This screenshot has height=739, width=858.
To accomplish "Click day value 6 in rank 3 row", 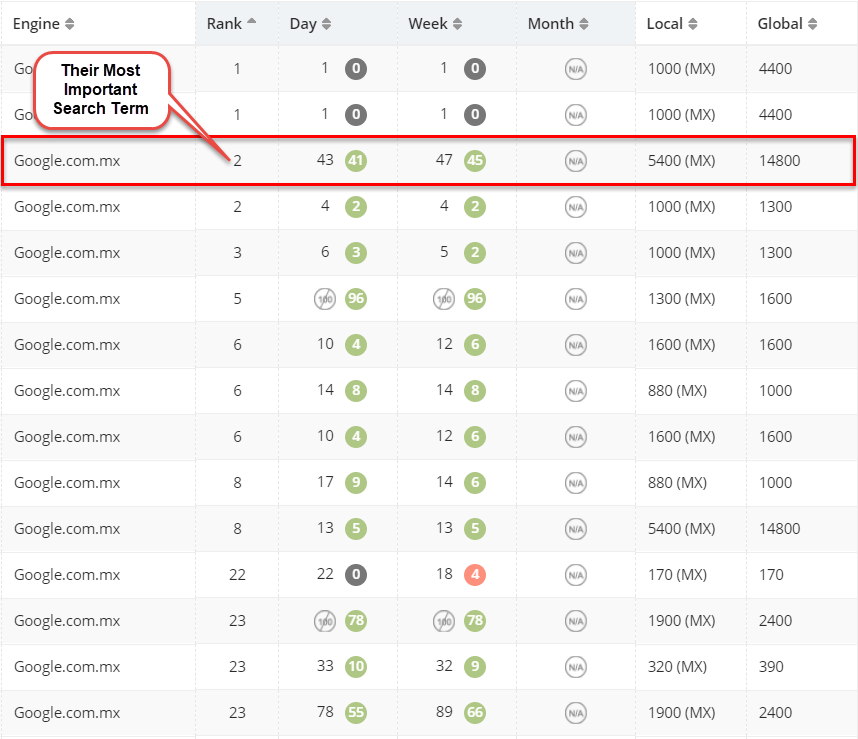I will tap(325, 252).
